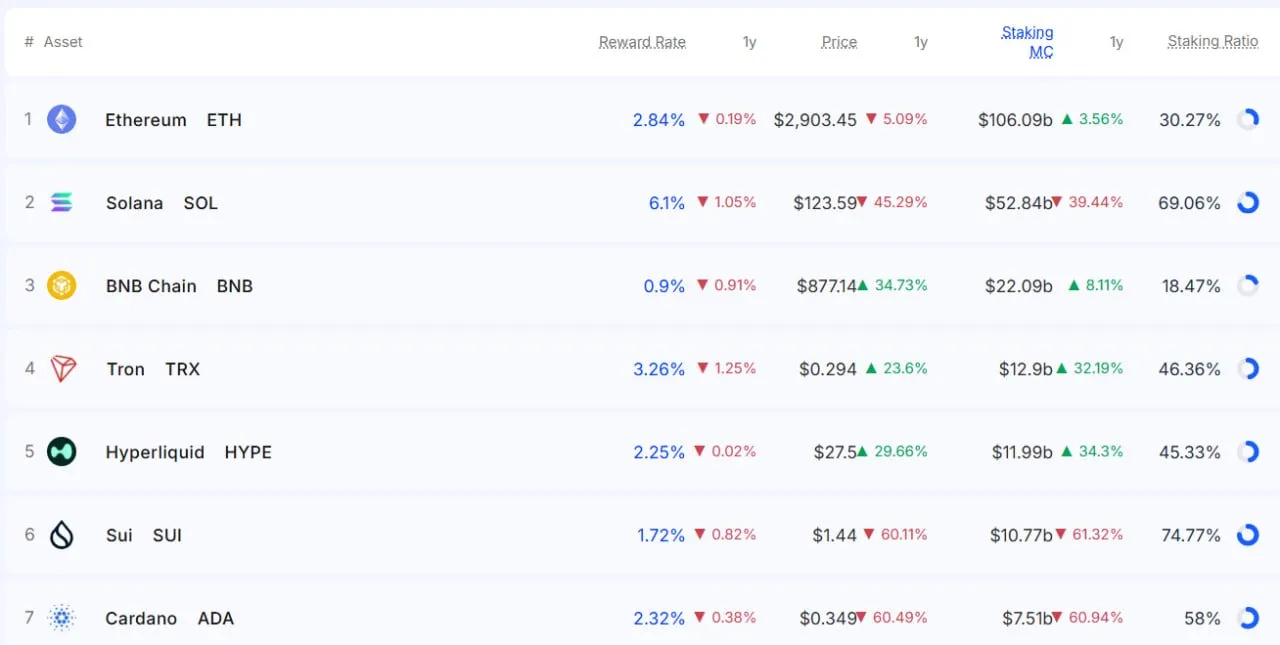Click the Sui logo icon
The height and width of the screenshot is (645, 1280).
pos(61,535)
